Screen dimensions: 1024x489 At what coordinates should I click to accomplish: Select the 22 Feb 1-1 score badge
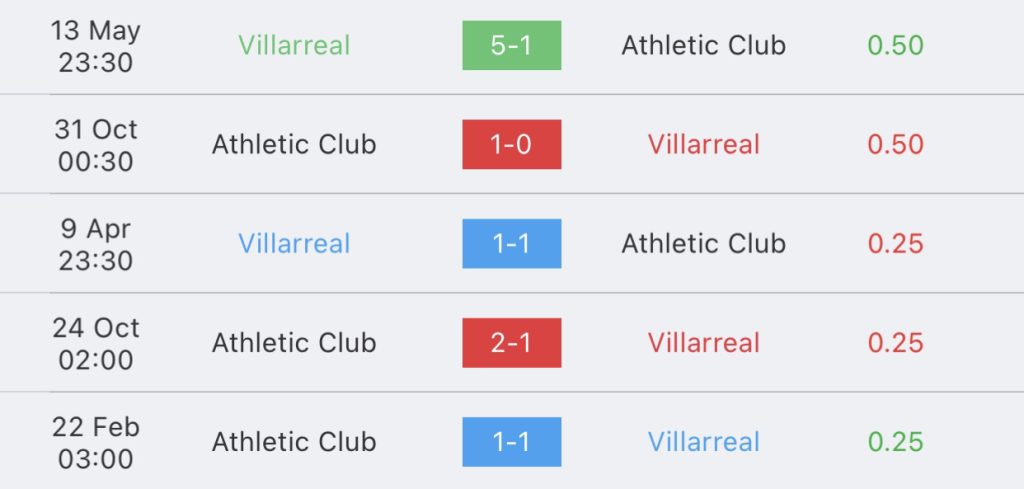(x=511, y=442)
